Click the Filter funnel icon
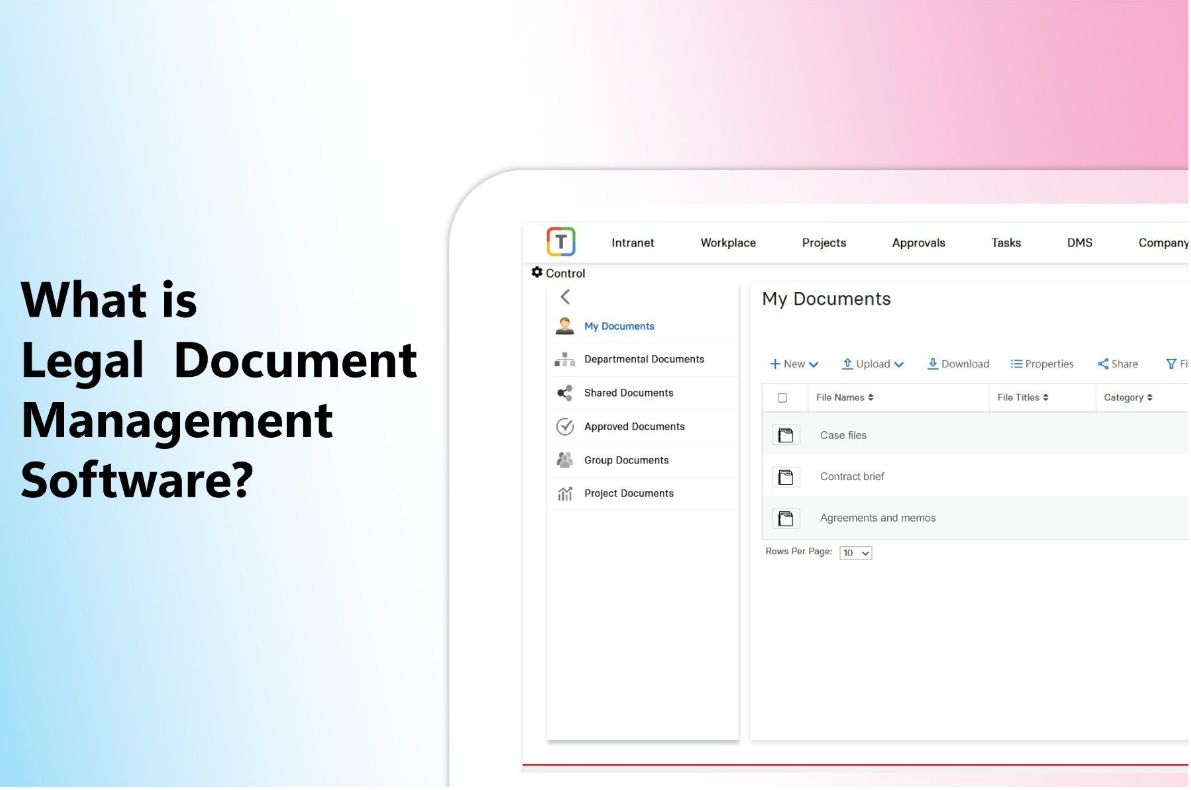 pos(1171,364)
